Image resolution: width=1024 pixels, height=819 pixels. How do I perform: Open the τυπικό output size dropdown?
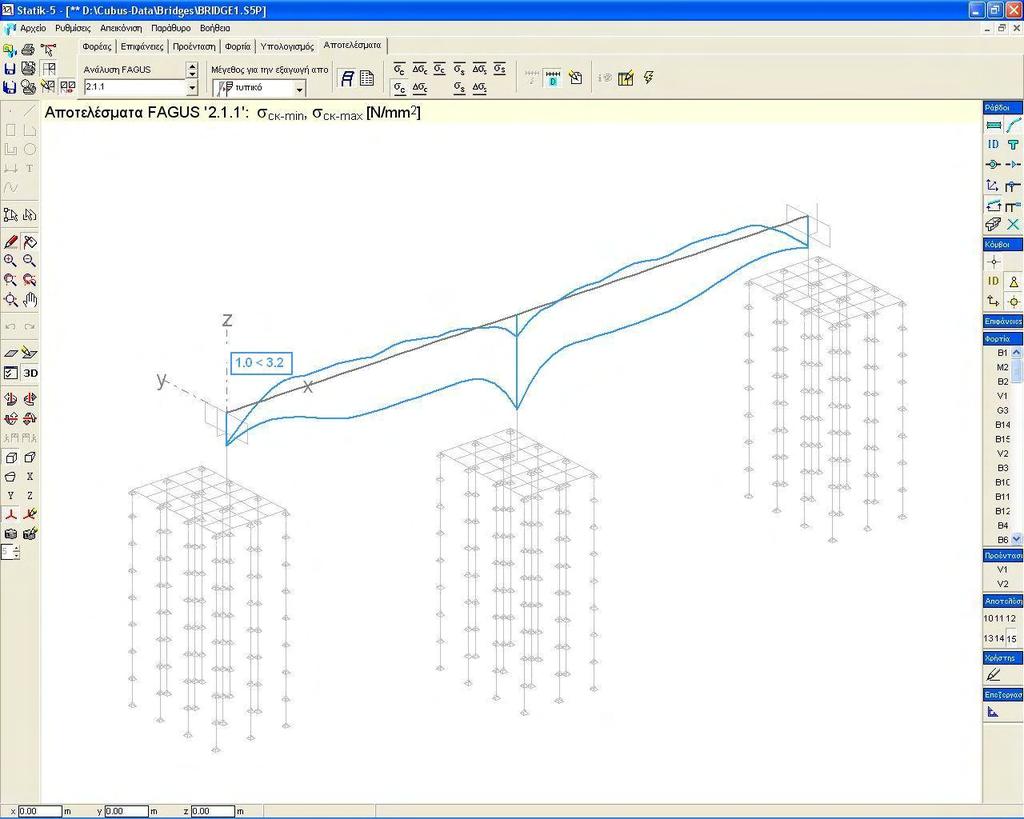(299, 88)
